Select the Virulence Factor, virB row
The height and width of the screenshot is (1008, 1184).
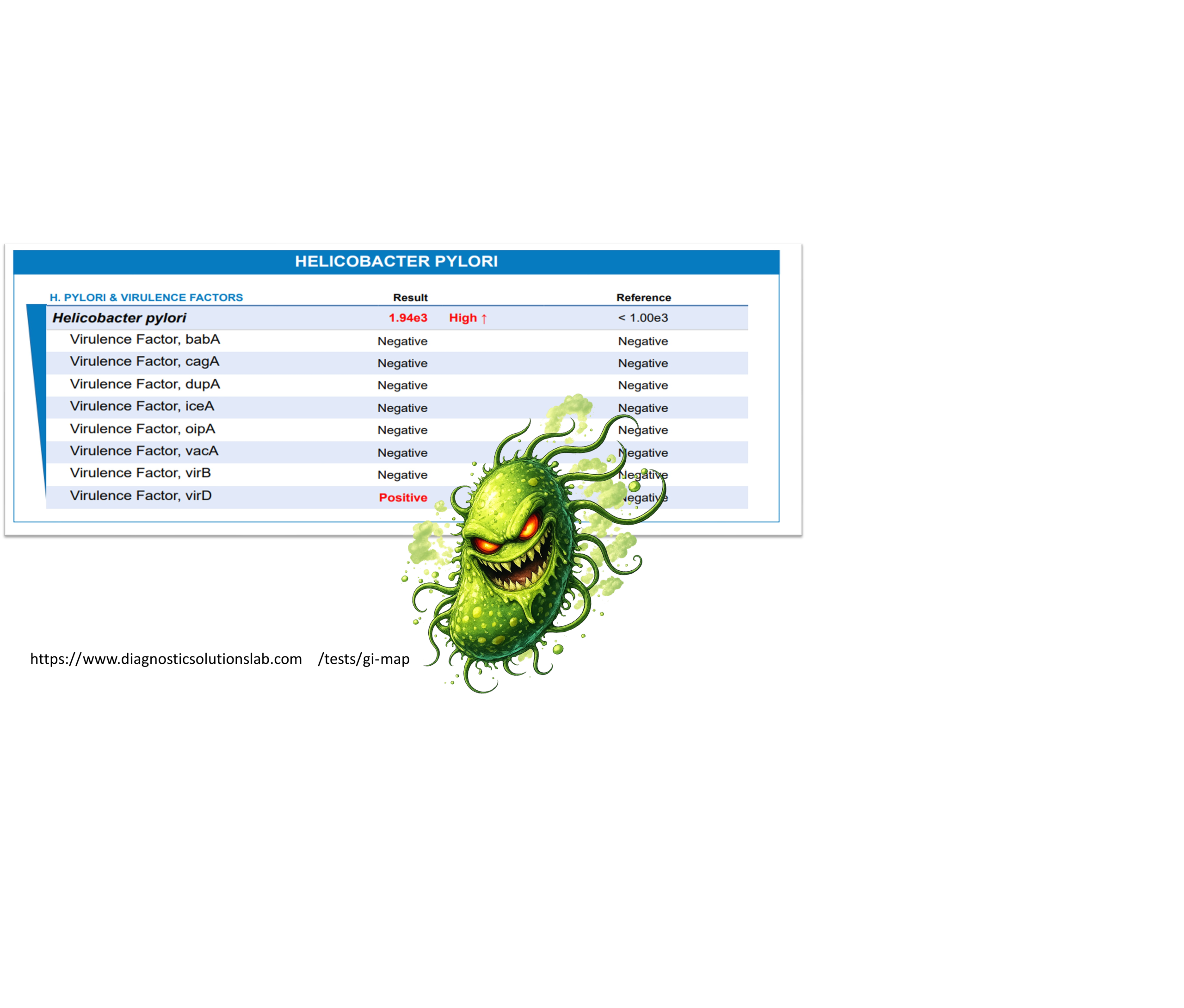[x=141, y=473]
